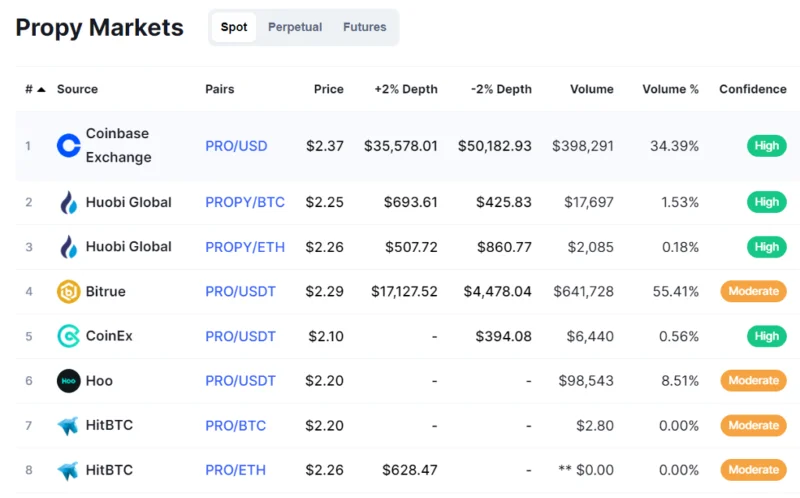Click the Bitrue source name
The width and height of the screenshot is (800, 498).
click(x=106, y=291)
